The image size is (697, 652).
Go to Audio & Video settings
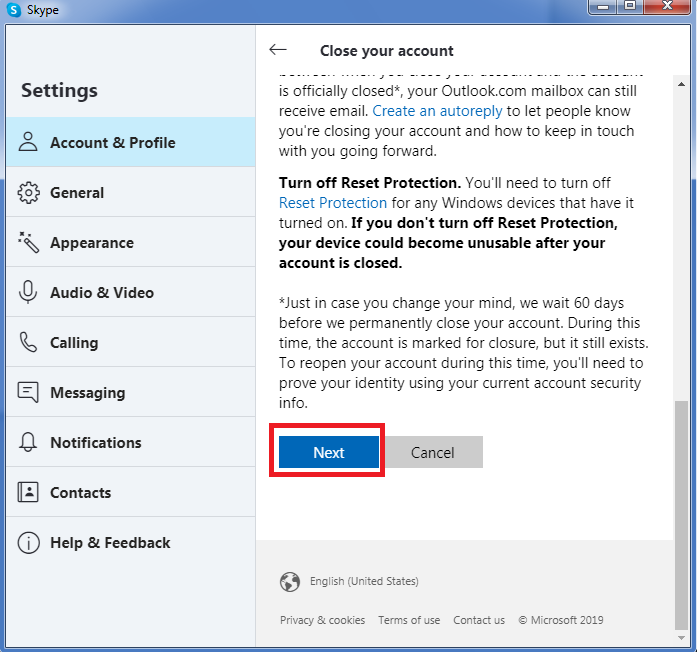[131, 292]
